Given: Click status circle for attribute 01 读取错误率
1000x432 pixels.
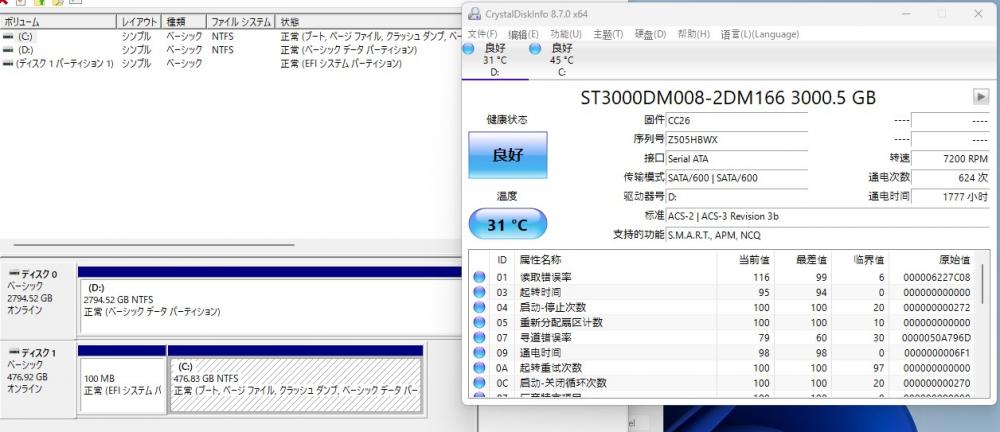Looking at the screenshot, I should [480, 277].
